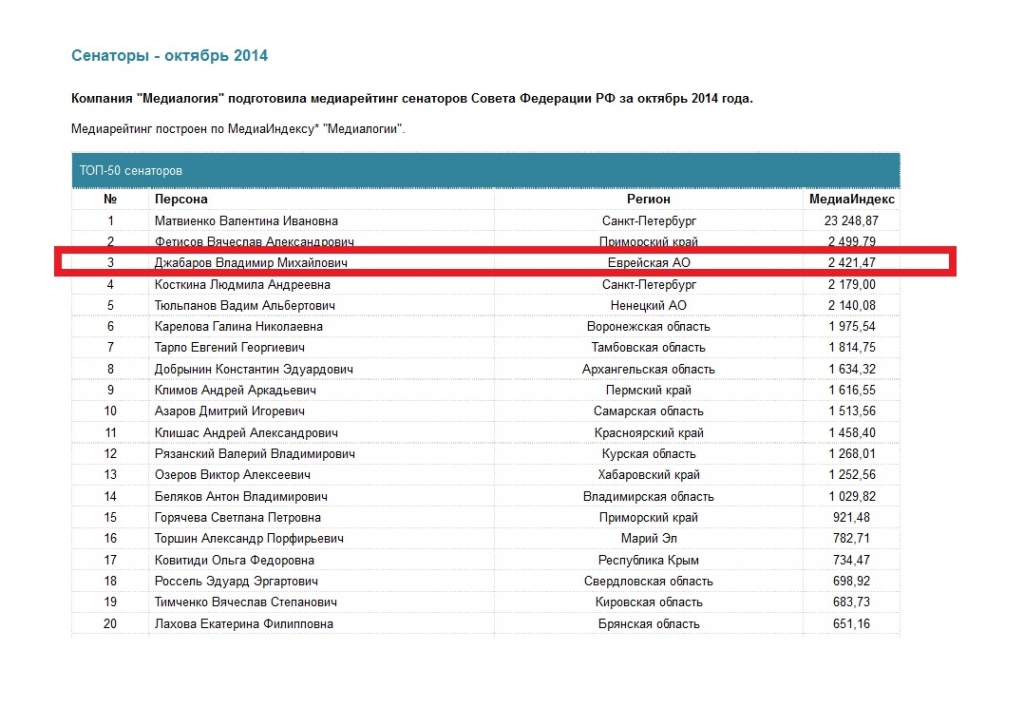1024x707 pixels.
Task: Click the Еврейская АО region cell
Action: (x=648, y=262)
